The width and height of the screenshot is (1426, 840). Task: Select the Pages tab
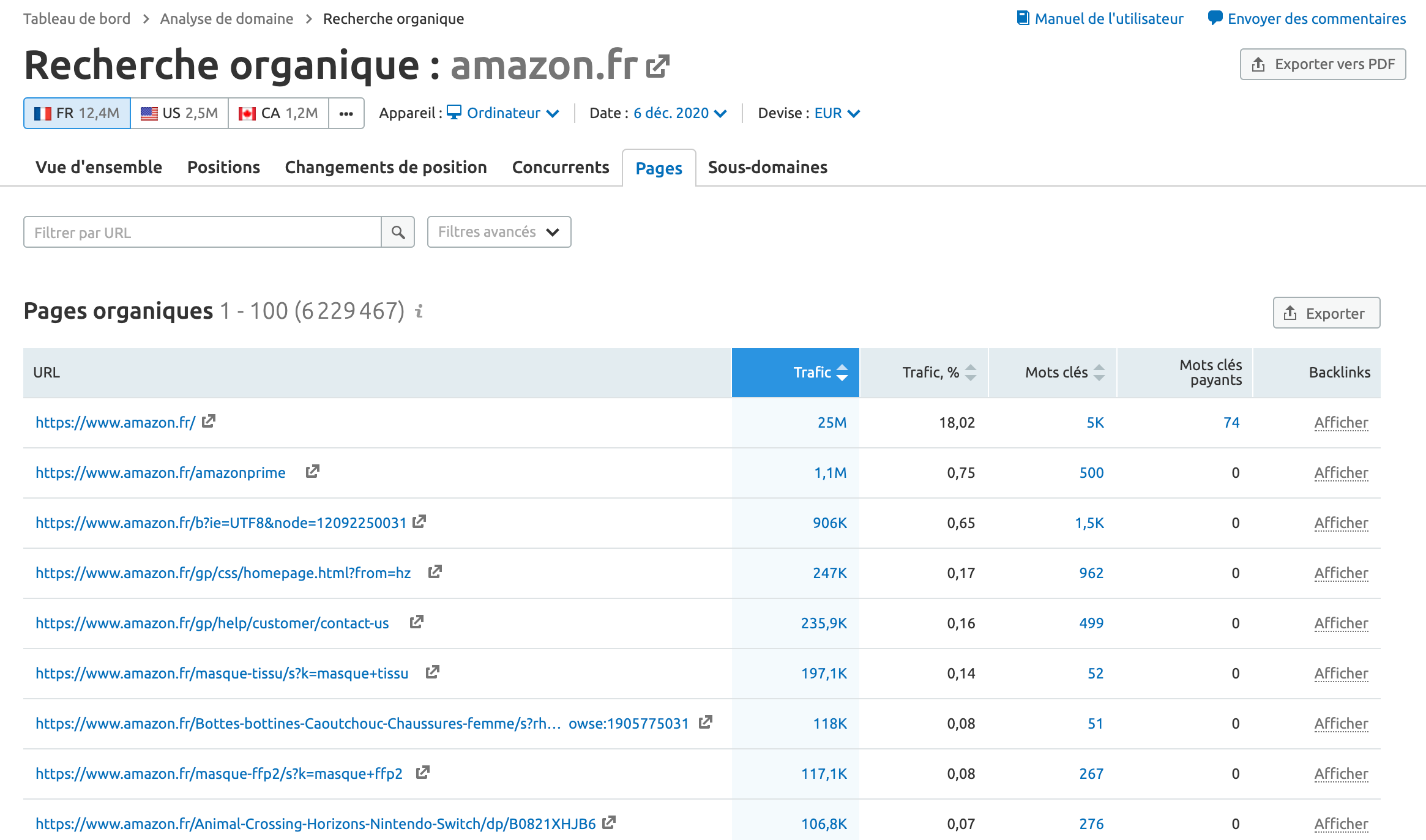[659, 168]
